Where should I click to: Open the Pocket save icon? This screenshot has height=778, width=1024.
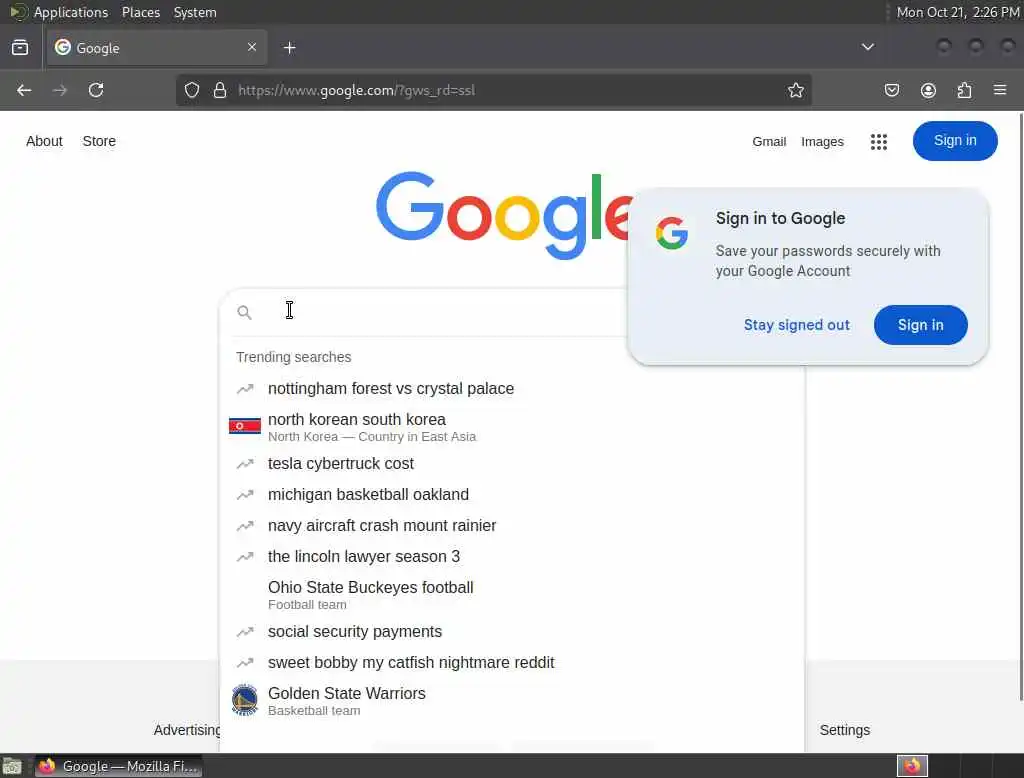pos(891,90)
